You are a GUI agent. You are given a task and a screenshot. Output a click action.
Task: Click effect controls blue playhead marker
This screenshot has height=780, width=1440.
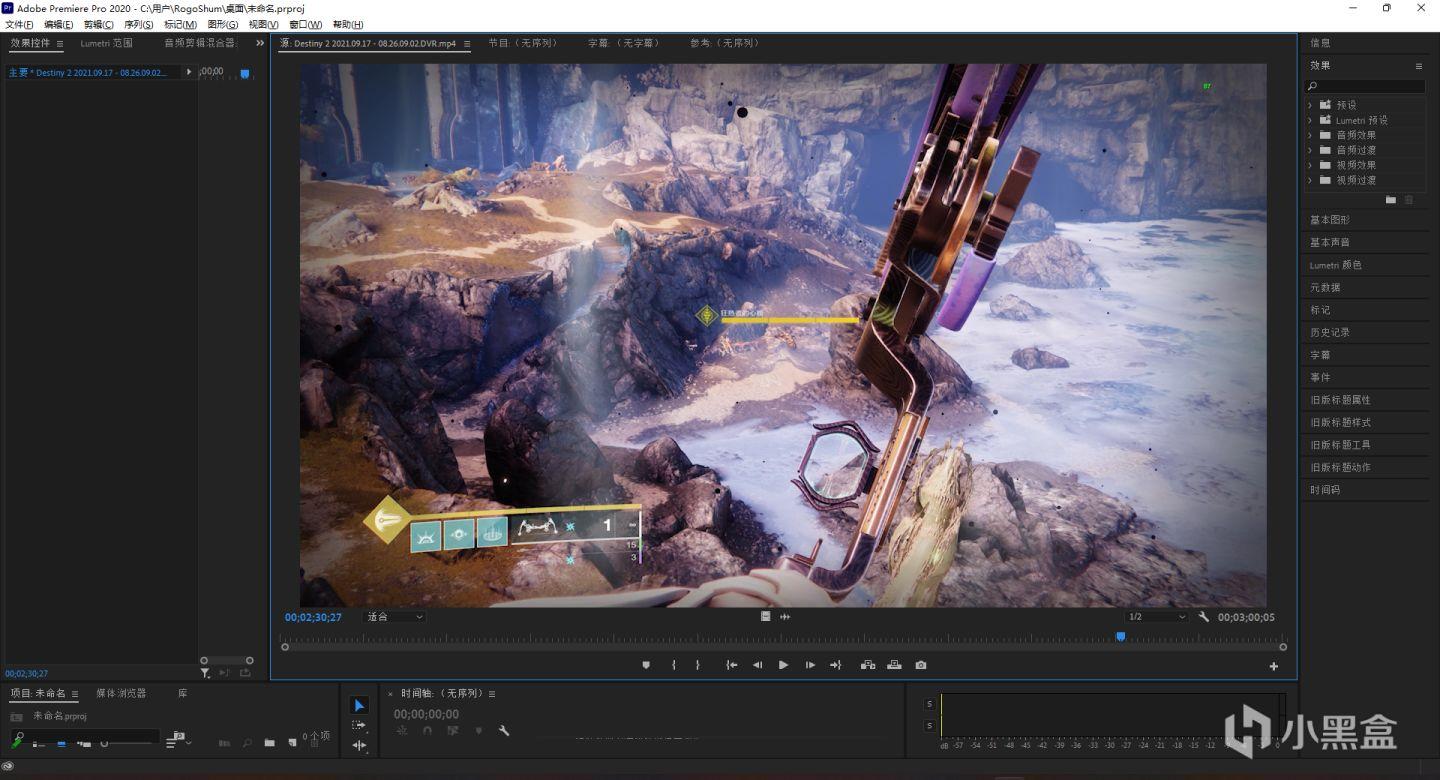pyautogui.click(x=245, y=73)
